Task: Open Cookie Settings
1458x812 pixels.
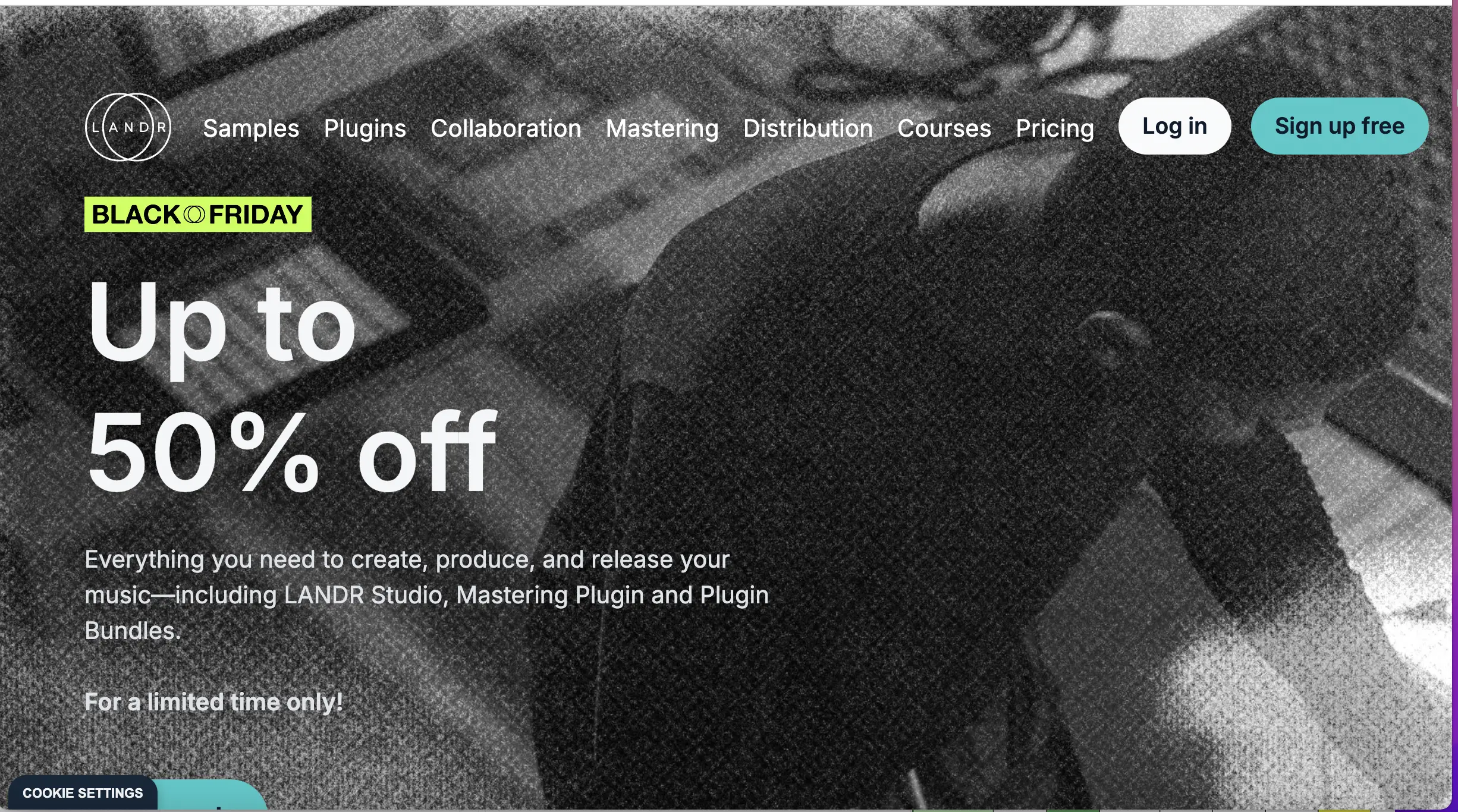Action: coord(83,793)
